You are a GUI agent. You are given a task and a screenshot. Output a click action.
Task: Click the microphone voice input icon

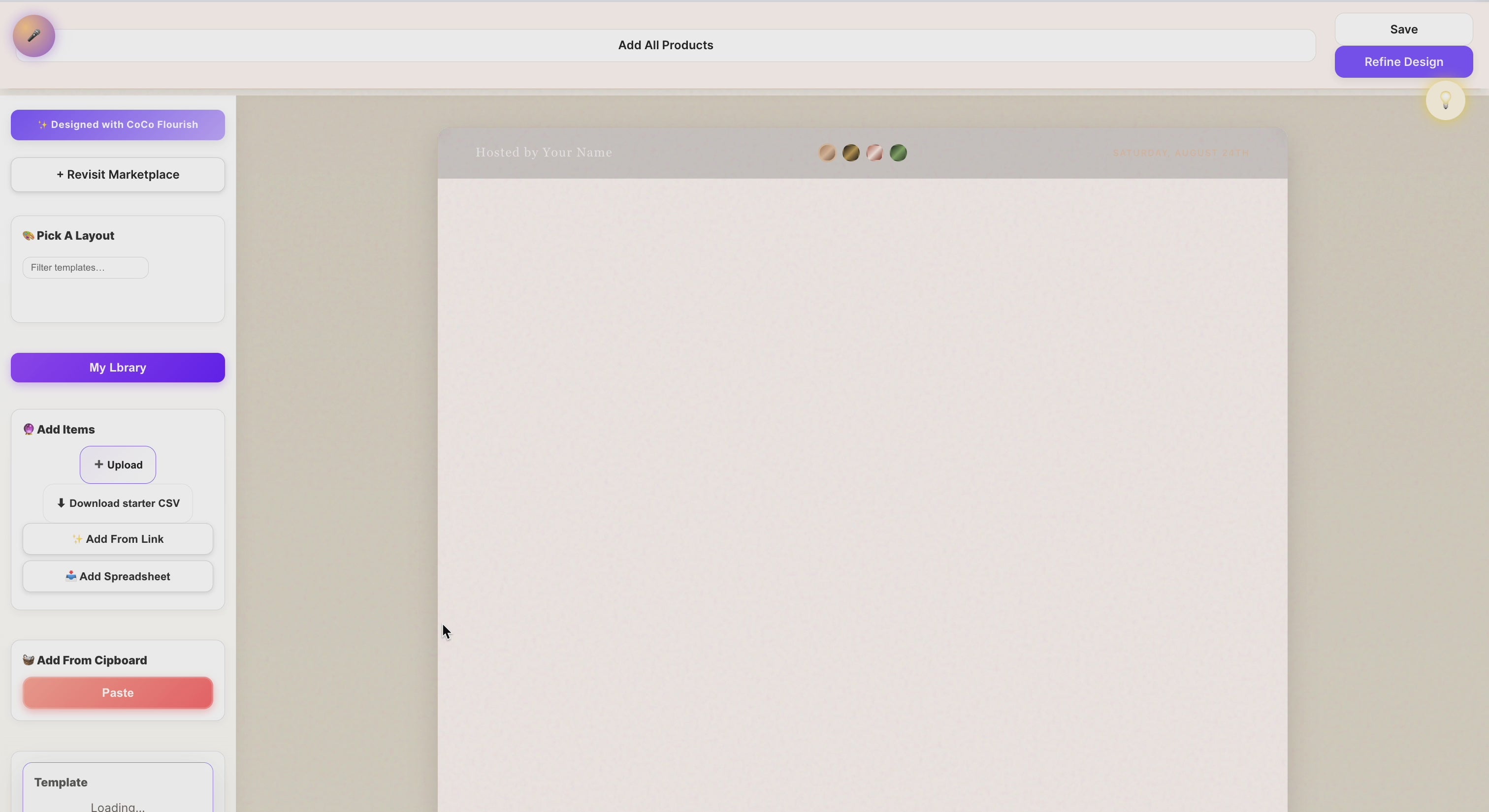pos(33,36)
